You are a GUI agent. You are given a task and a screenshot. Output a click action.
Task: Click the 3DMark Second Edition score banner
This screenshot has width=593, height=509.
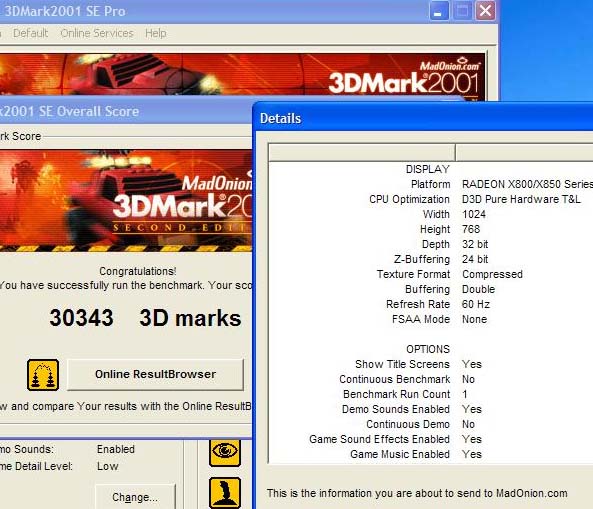pos(126,200)
